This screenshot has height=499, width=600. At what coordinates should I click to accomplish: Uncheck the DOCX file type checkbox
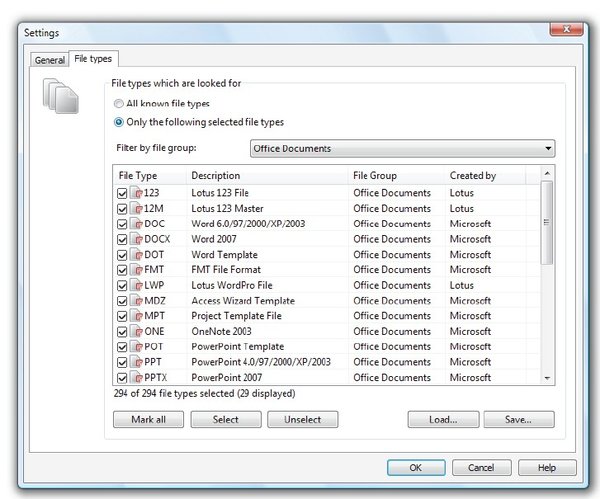122,240
